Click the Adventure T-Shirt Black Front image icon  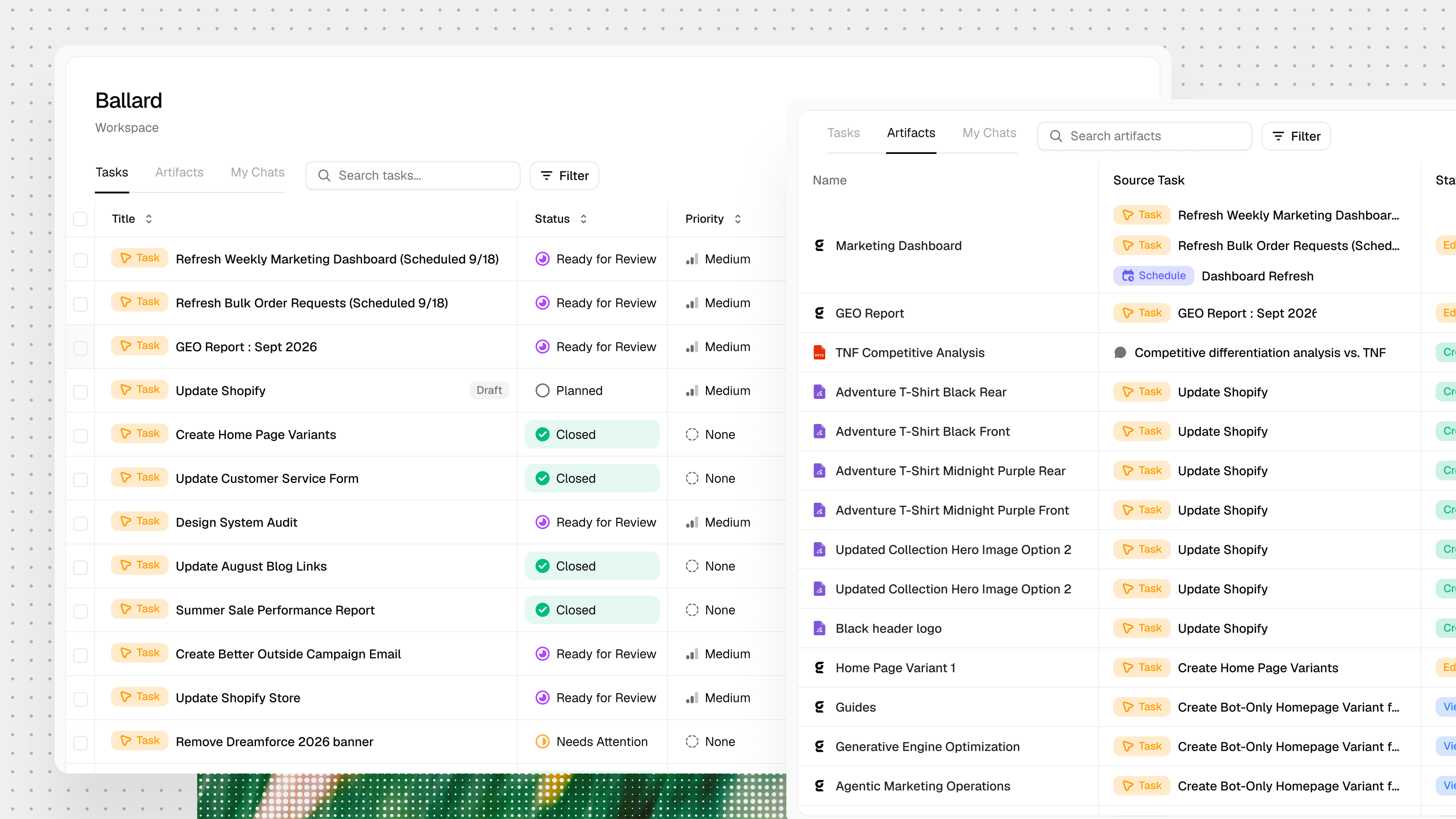point(819,431)
